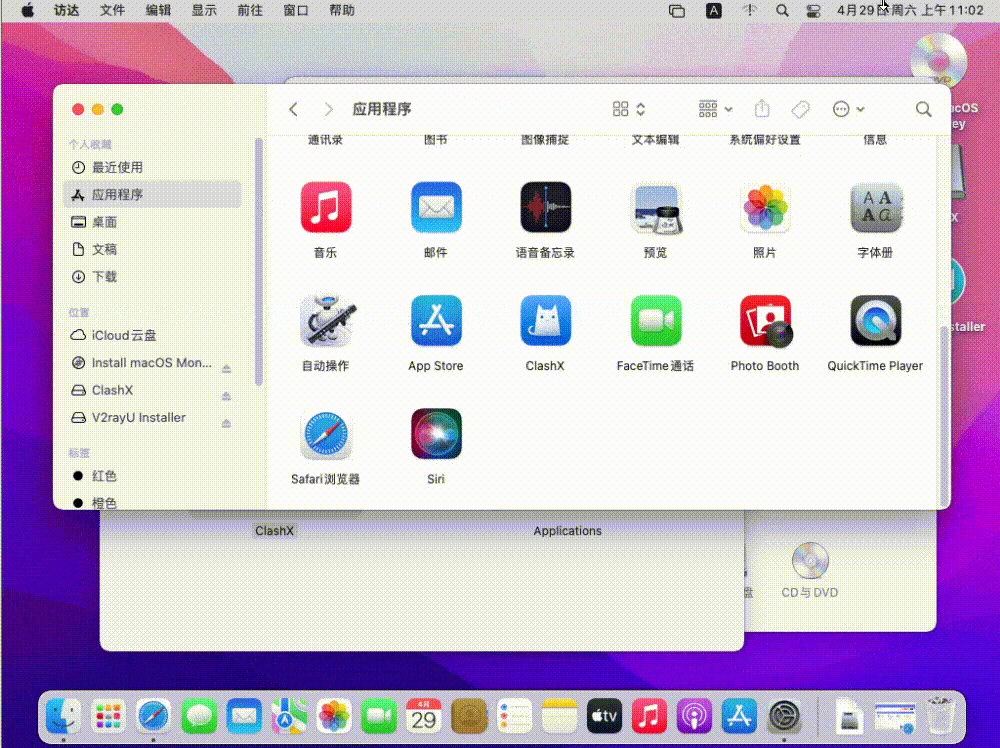The width and height of the screenshot is (1000, 748).
Task: Expand the group-by options dropdown
Action: click(716, 109)
